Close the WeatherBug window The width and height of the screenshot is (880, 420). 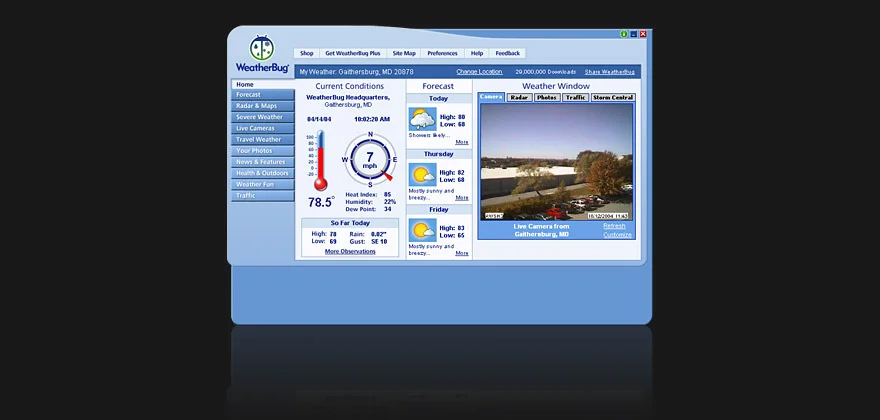[x=643, y=34]
